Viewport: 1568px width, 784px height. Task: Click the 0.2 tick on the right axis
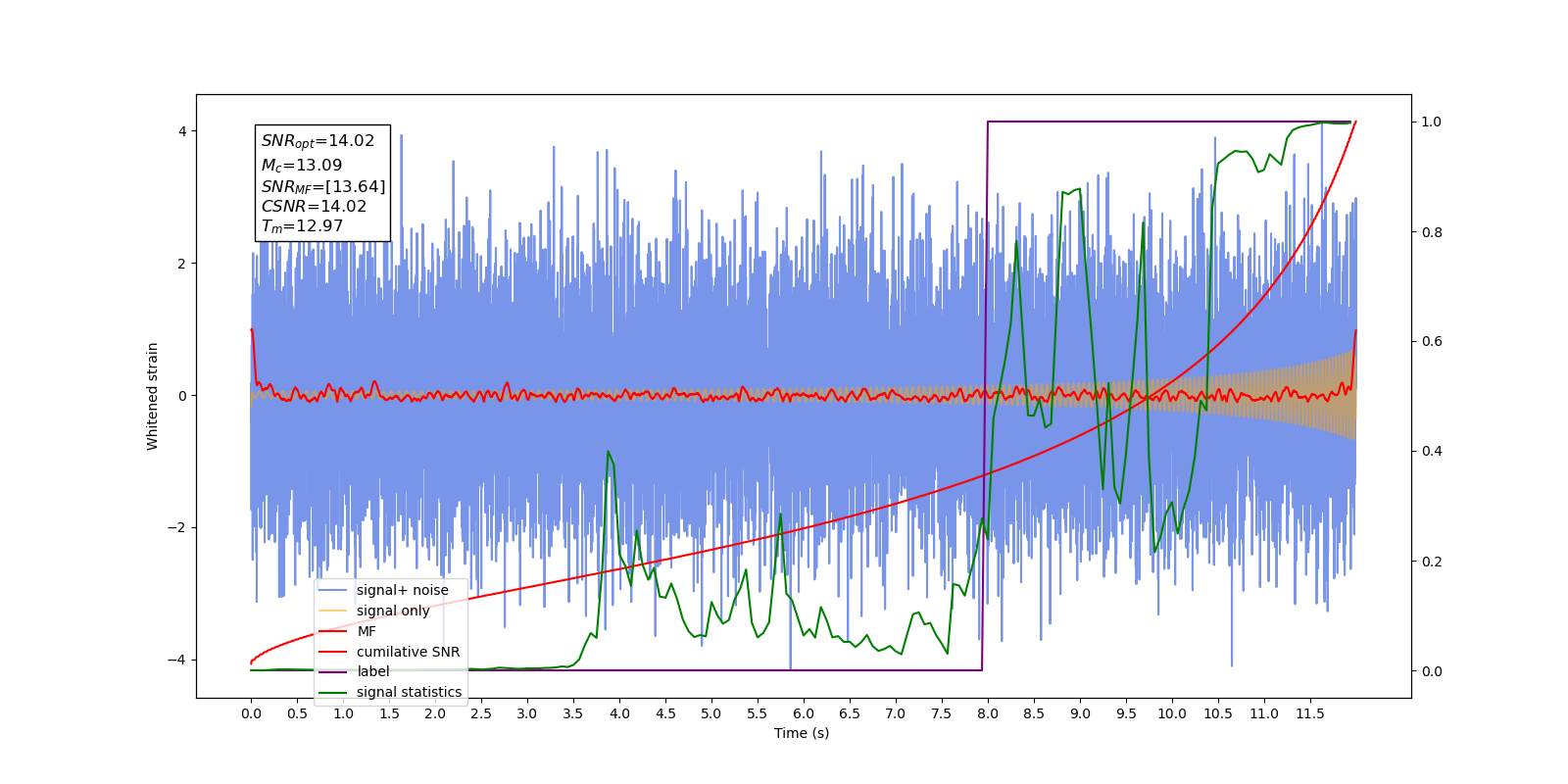point(1432,562)
